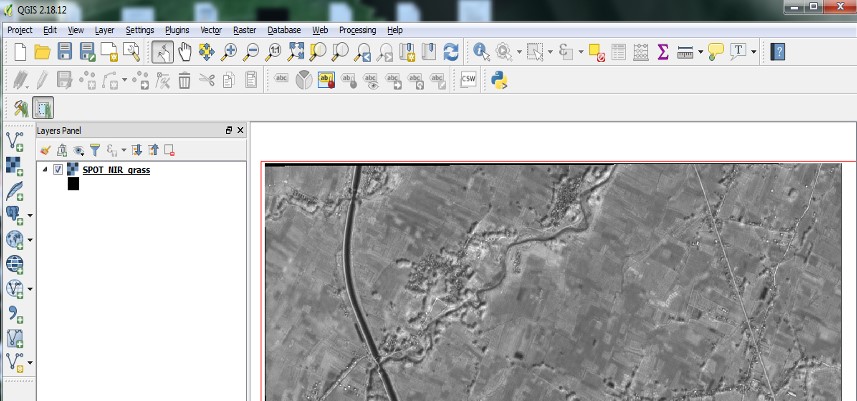This screenshot has height=401, width=857.
Task: Open the Vector menu
Action: point(211,30)
